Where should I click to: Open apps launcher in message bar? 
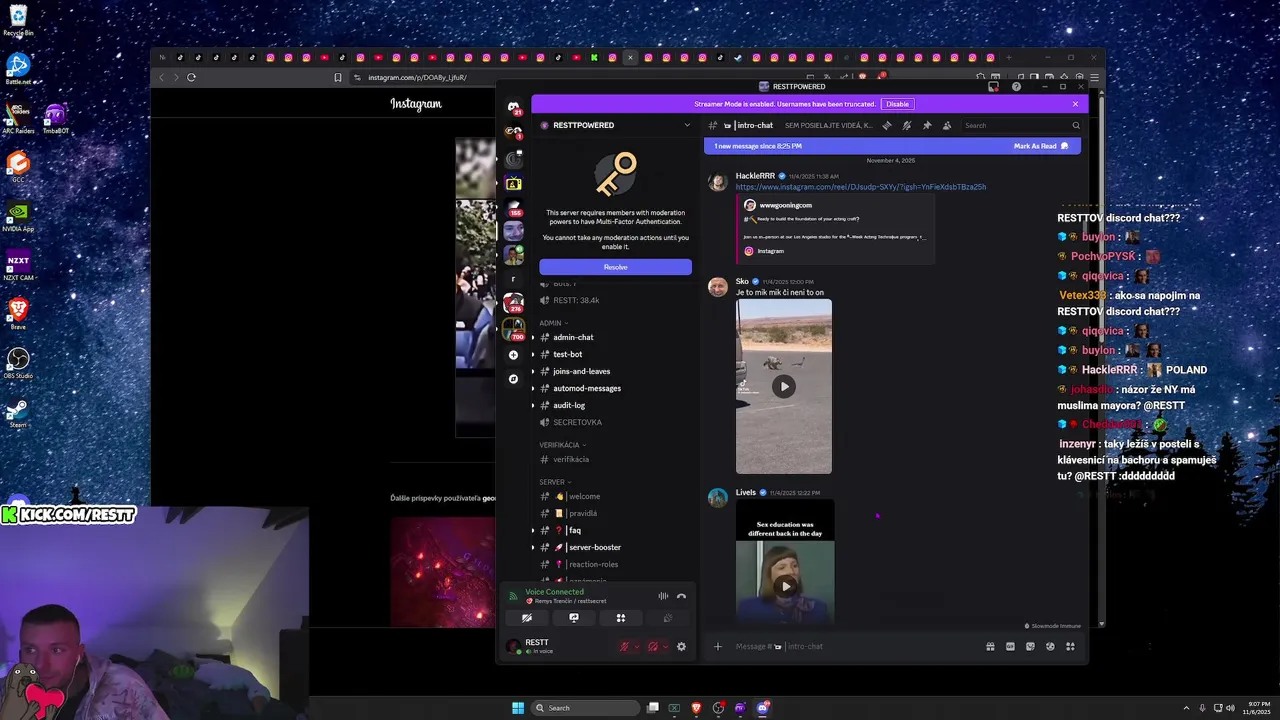1070,646
